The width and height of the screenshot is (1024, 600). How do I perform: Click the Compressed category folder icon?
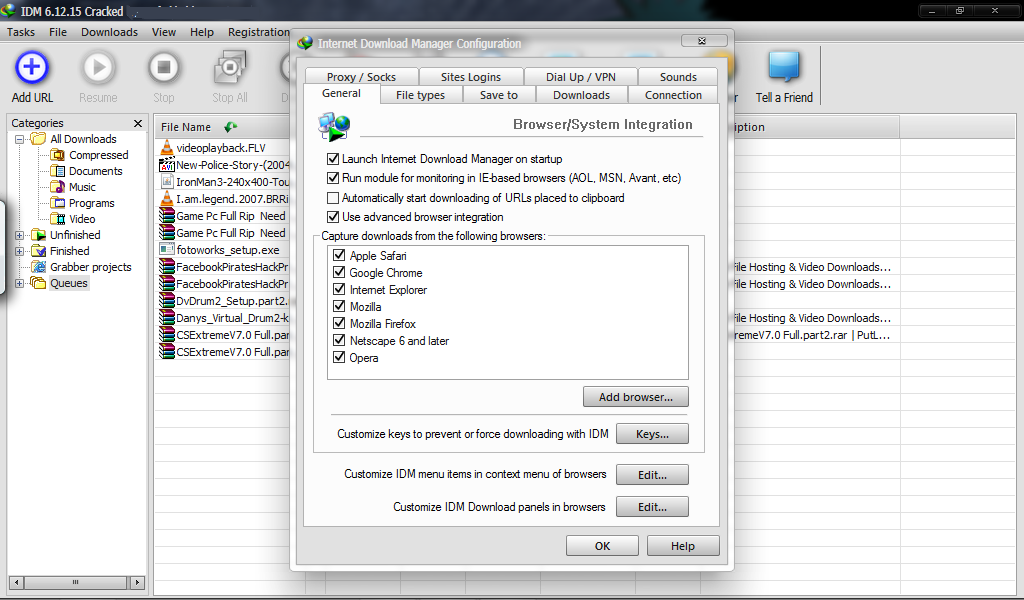point(58,155)
